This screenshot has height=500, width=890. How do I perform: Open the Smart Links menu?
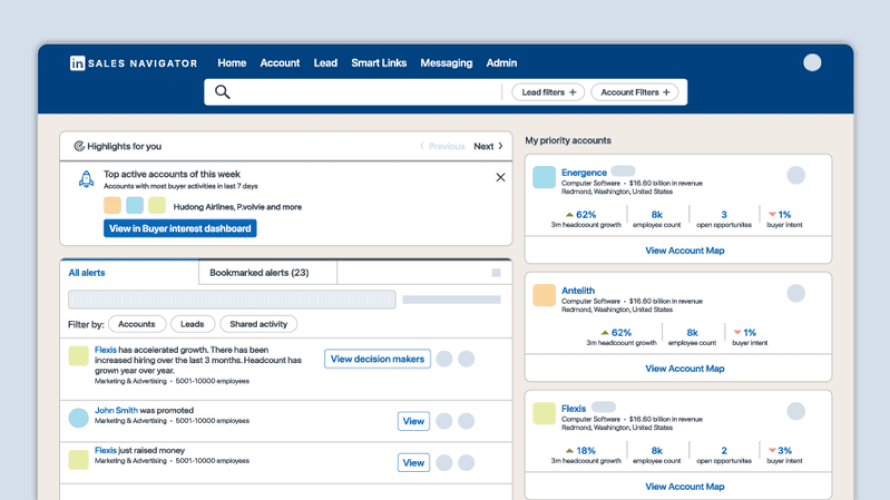(379, 63)
